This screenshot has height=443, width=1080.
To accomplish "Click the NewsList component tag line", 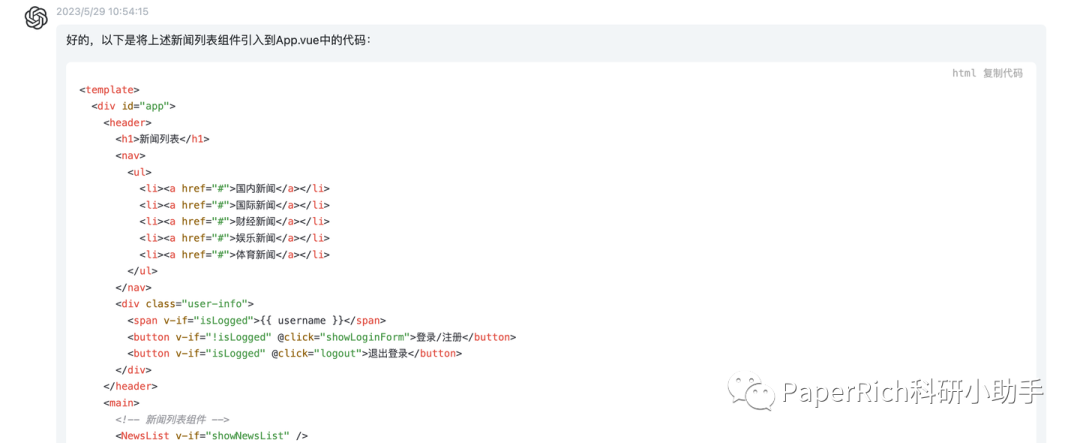I will (212, 435).
